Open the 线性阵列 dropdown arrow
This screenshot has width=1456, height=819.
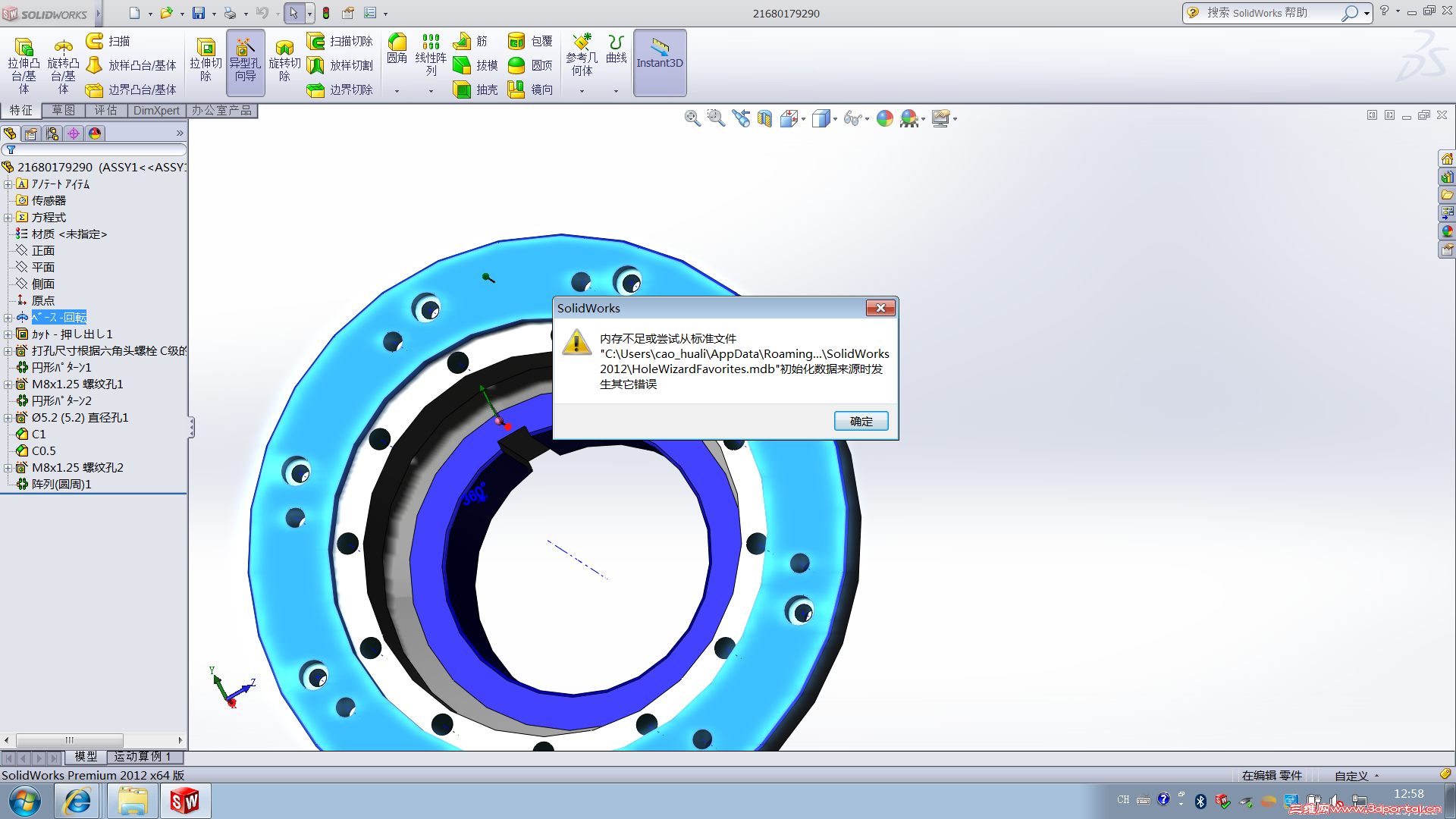pyautogui.click(x=431, y=91)
